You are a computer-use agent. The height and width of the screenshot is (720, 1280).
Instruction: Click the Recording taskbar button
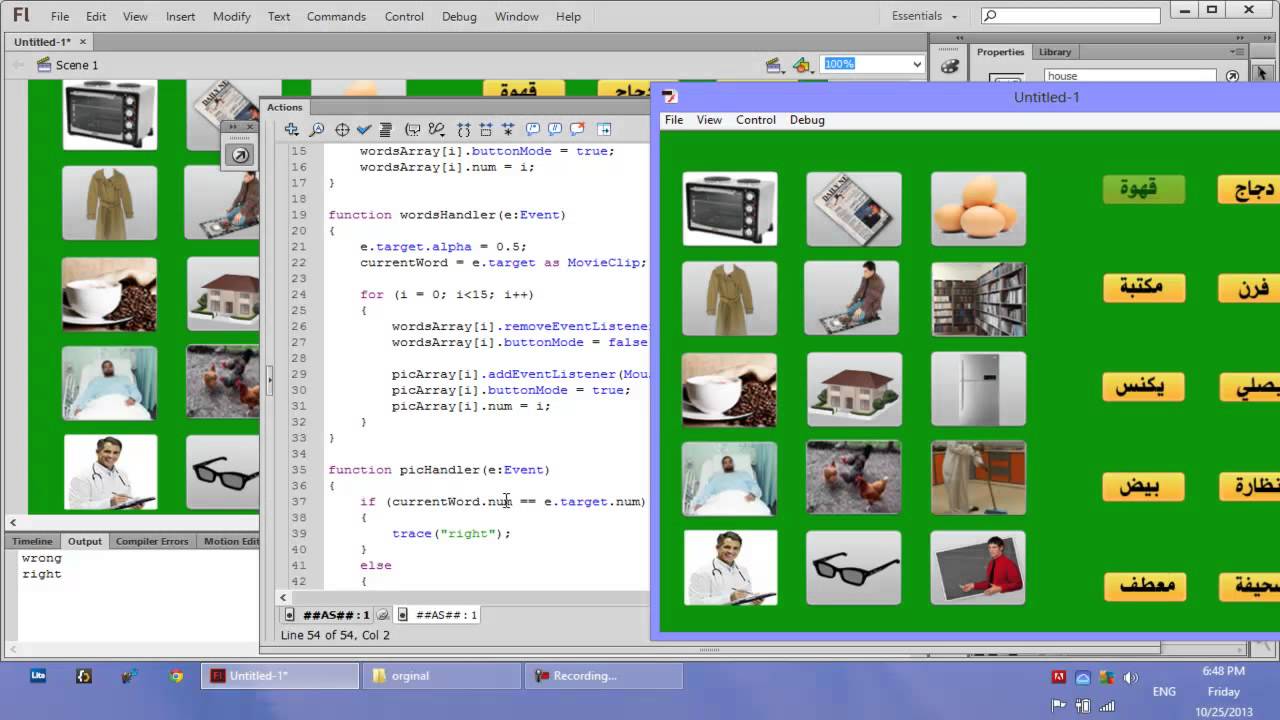point(602,676)
